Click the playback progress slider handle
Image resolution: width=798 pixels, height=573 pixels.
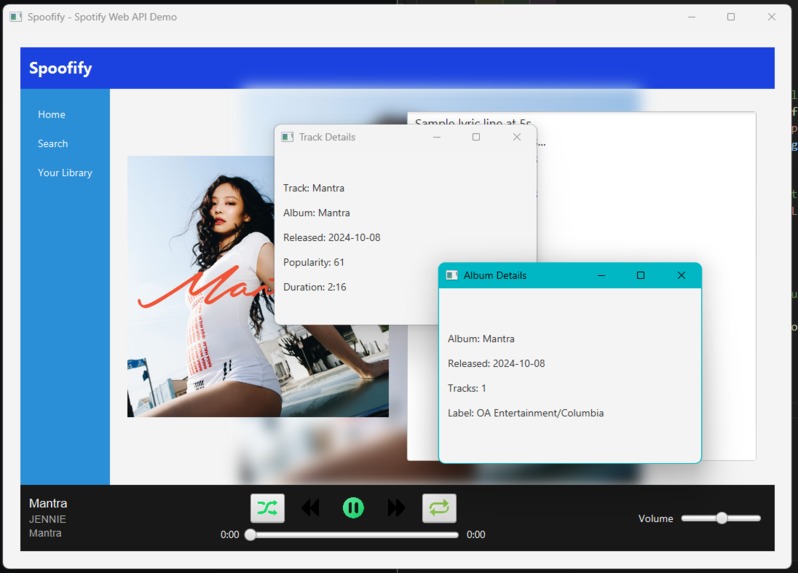[x=250, y=534]
